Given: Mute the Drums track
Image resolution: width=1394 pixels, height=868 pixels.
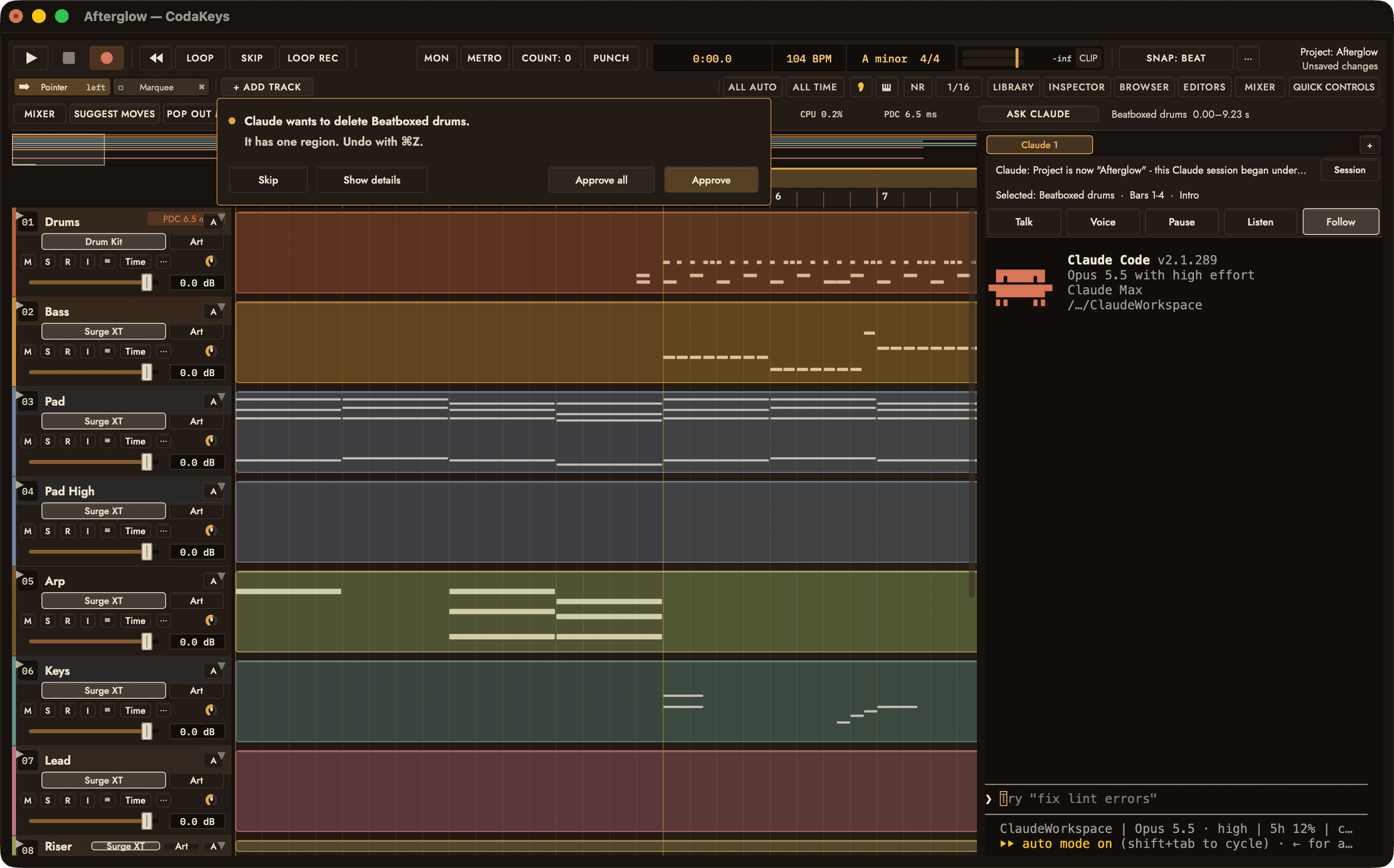Looking at the screenshot, I should point(28,262).
